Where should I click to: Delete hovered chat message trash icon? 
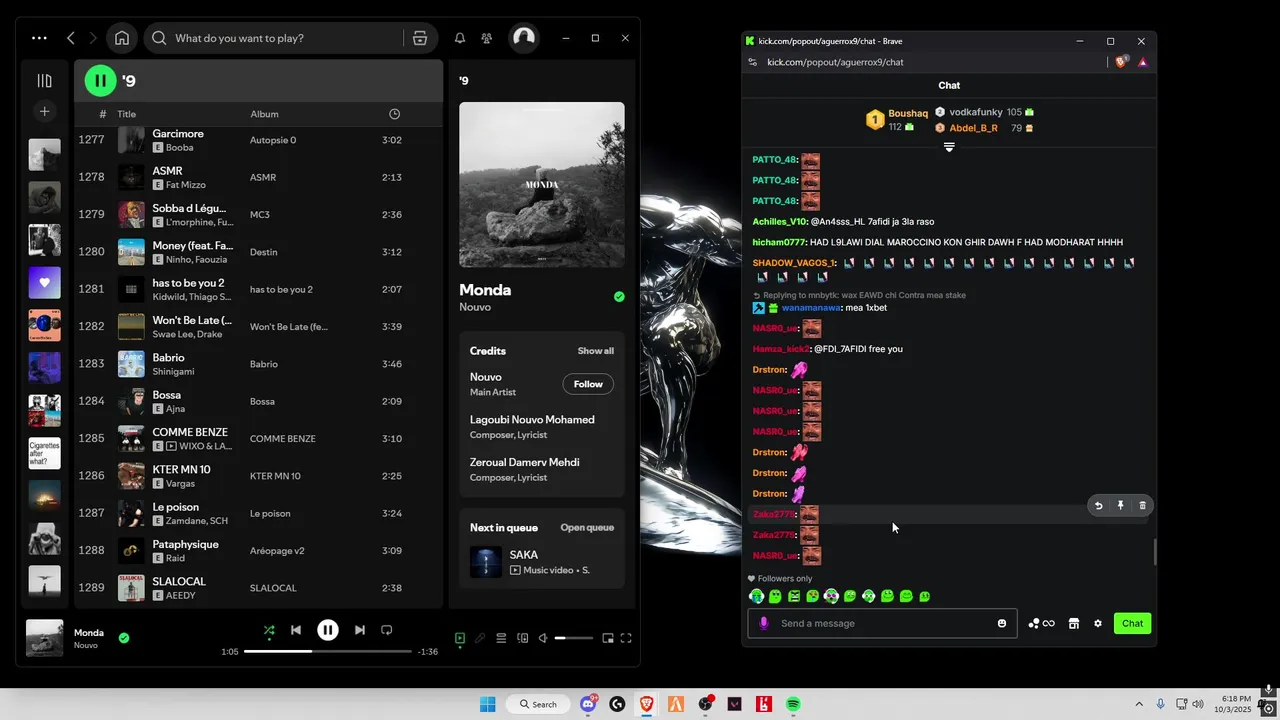pos(1142,506)
